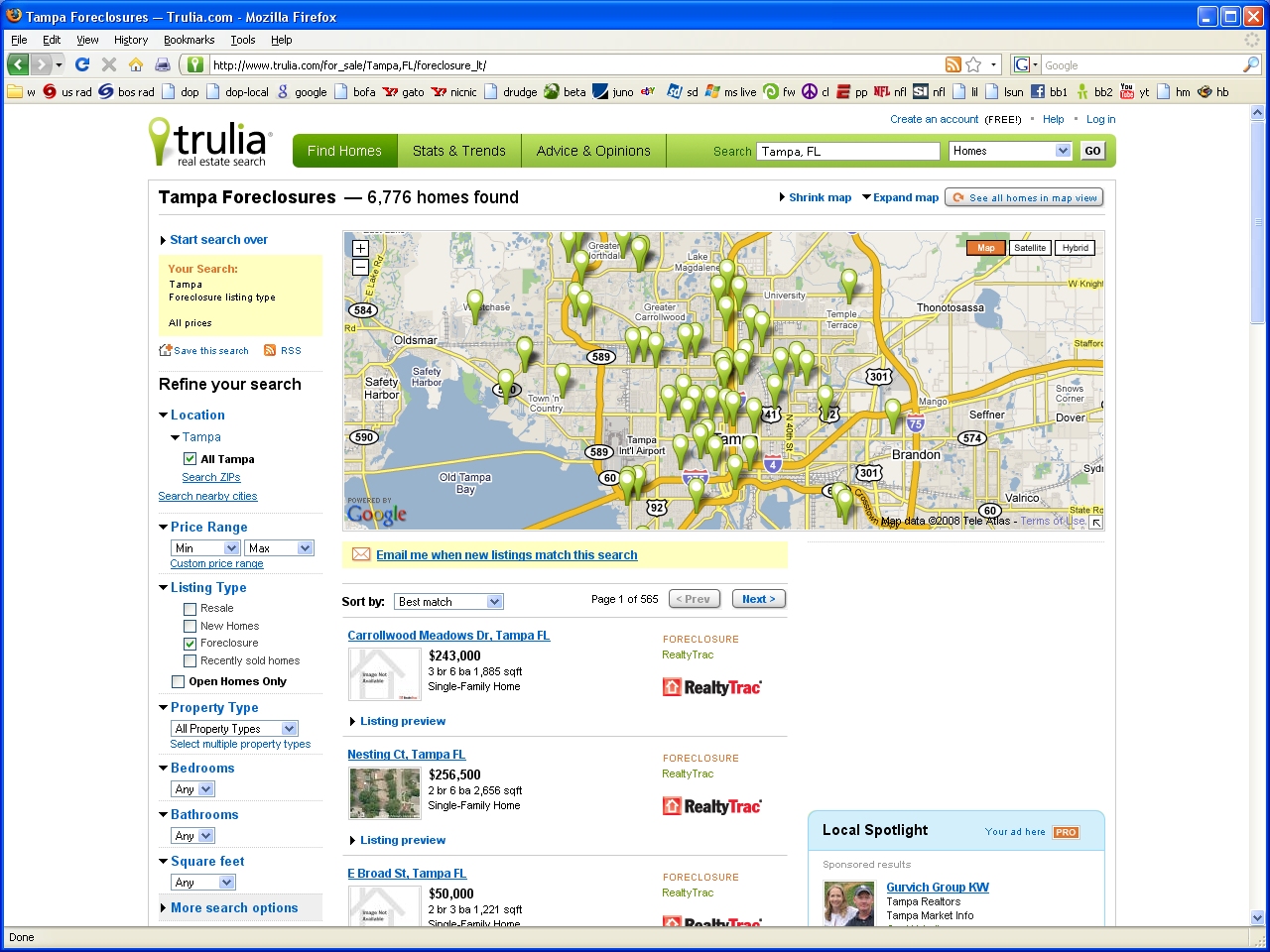Zoom out the map with minus button

(x=360, y=267)
